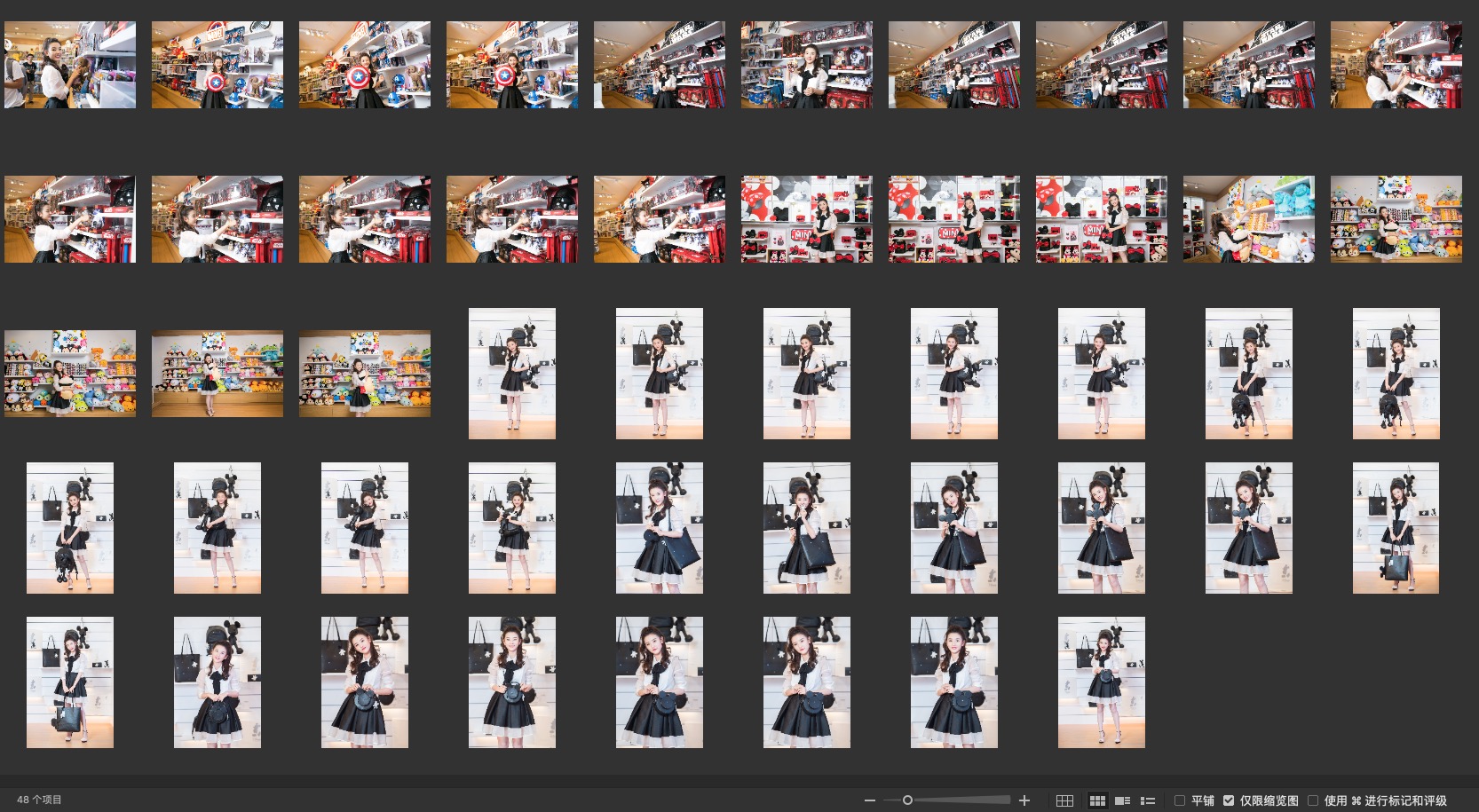This screenshot has height=812, width=1479.
Task: Select first plush toy wall photo in third row
Action: tap(70, 374)
